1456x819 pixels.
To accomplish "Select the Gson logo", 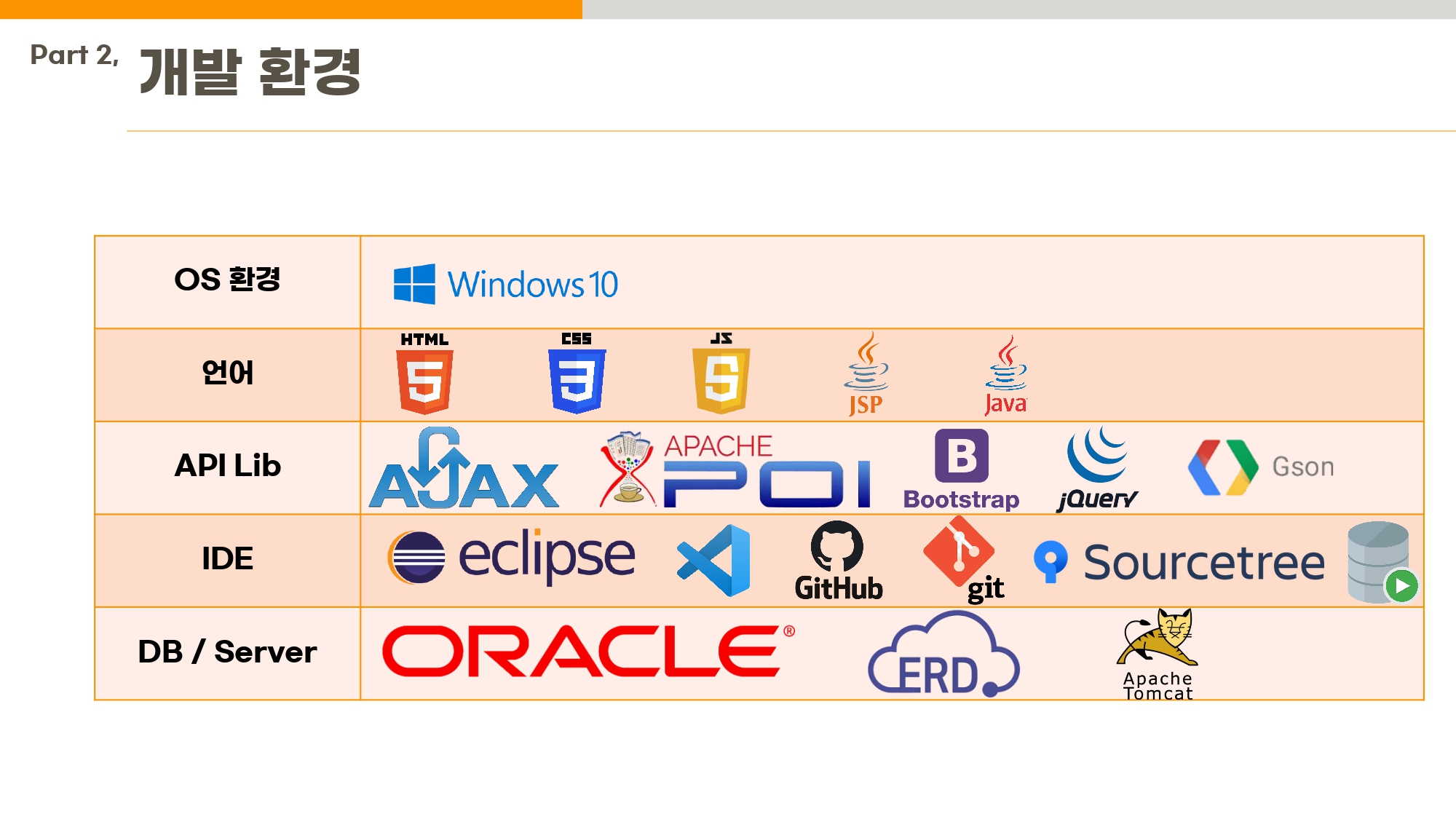I will tap(1261, 467).
